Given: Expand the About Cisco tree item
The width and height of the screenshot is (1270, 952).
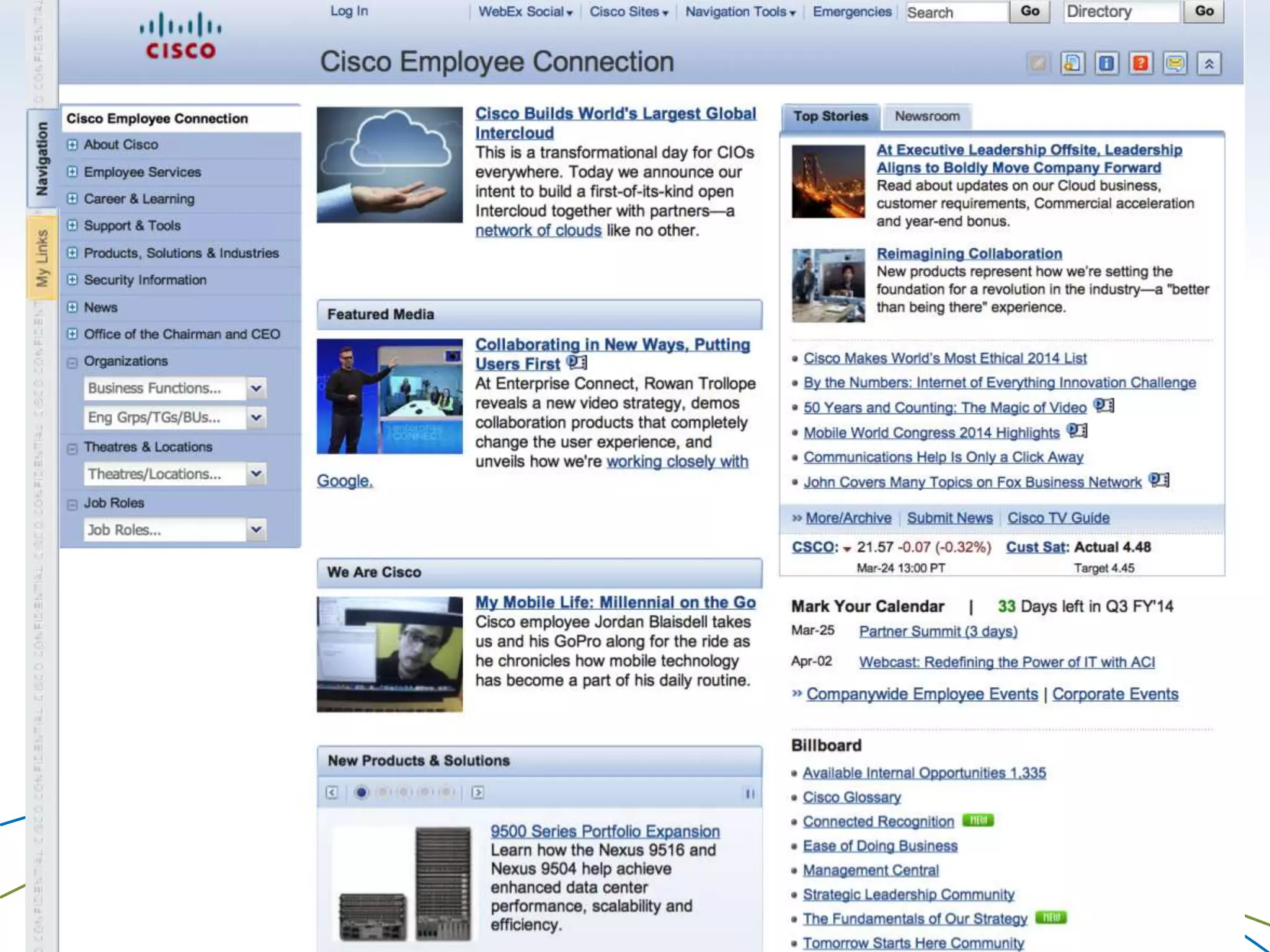Looking at the screenshot, I should pyautogui.click(x=73, y=144).
